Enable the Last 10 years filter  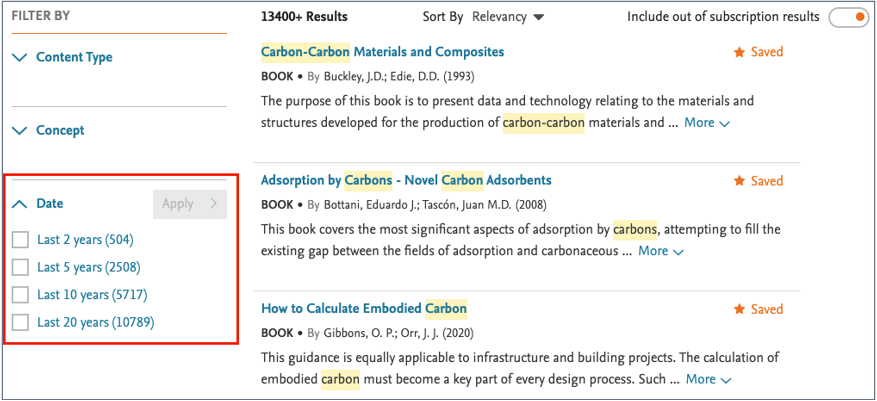point(20,295)
